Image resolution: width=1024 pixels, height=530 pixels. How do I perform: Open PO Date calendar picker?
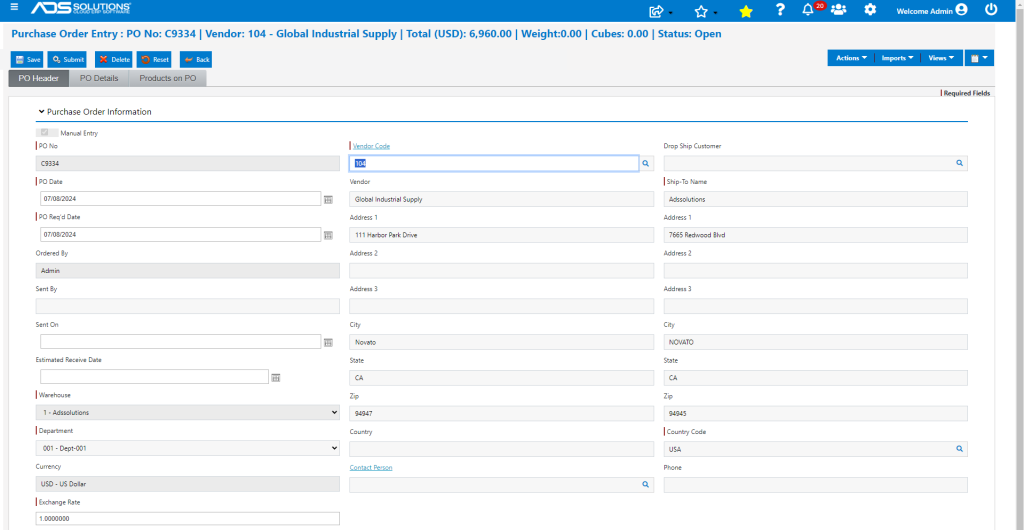328,199
